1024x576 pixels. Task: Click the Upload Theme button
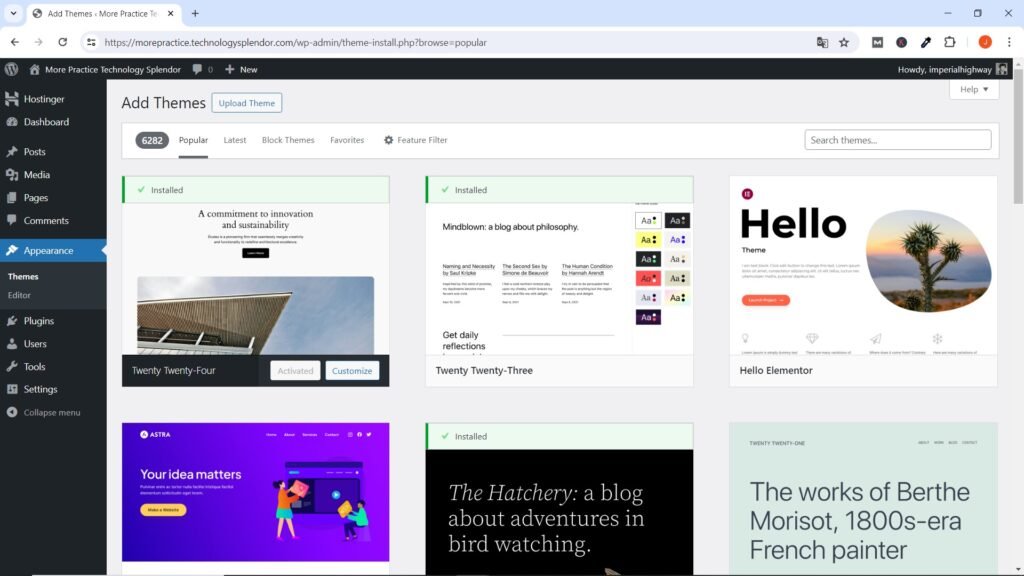pyautogui.click(x=245, y=102)
